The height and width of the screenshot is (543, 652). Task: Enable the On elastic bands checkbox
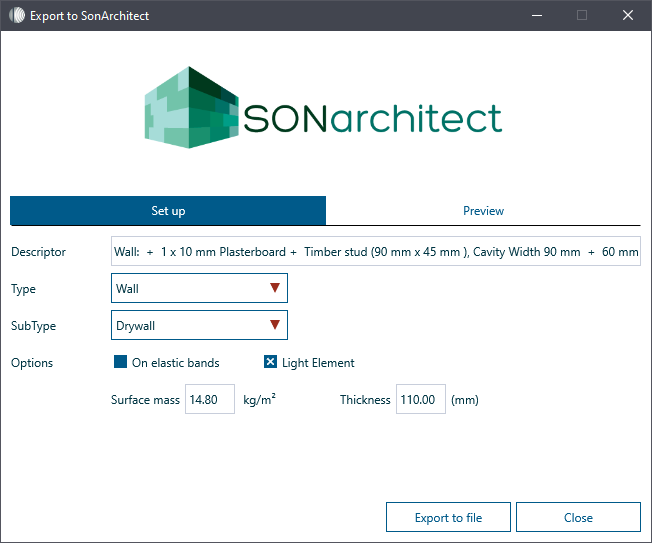120,362
